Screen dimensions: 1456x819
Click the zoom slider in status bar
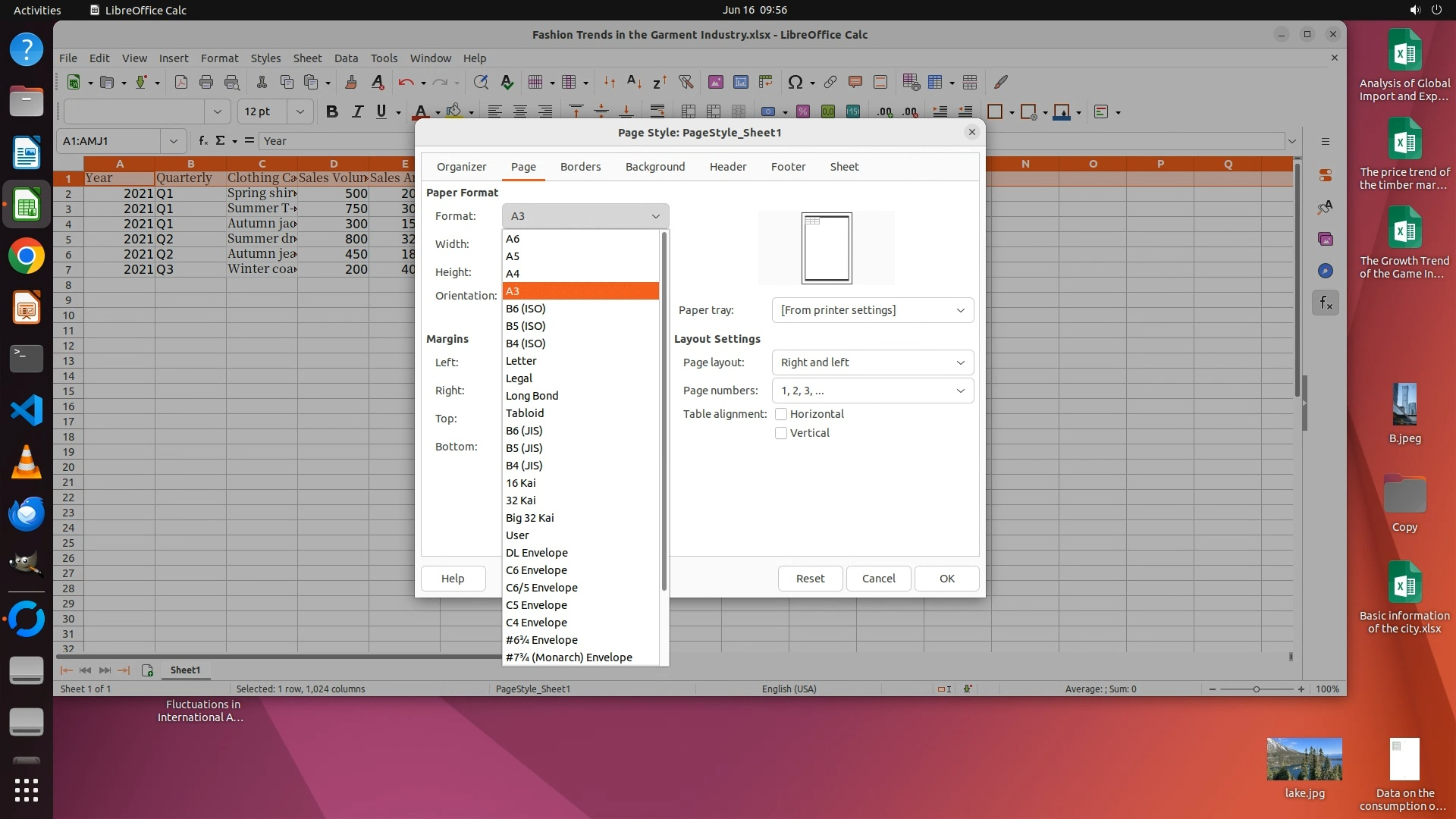[1256, 689]
